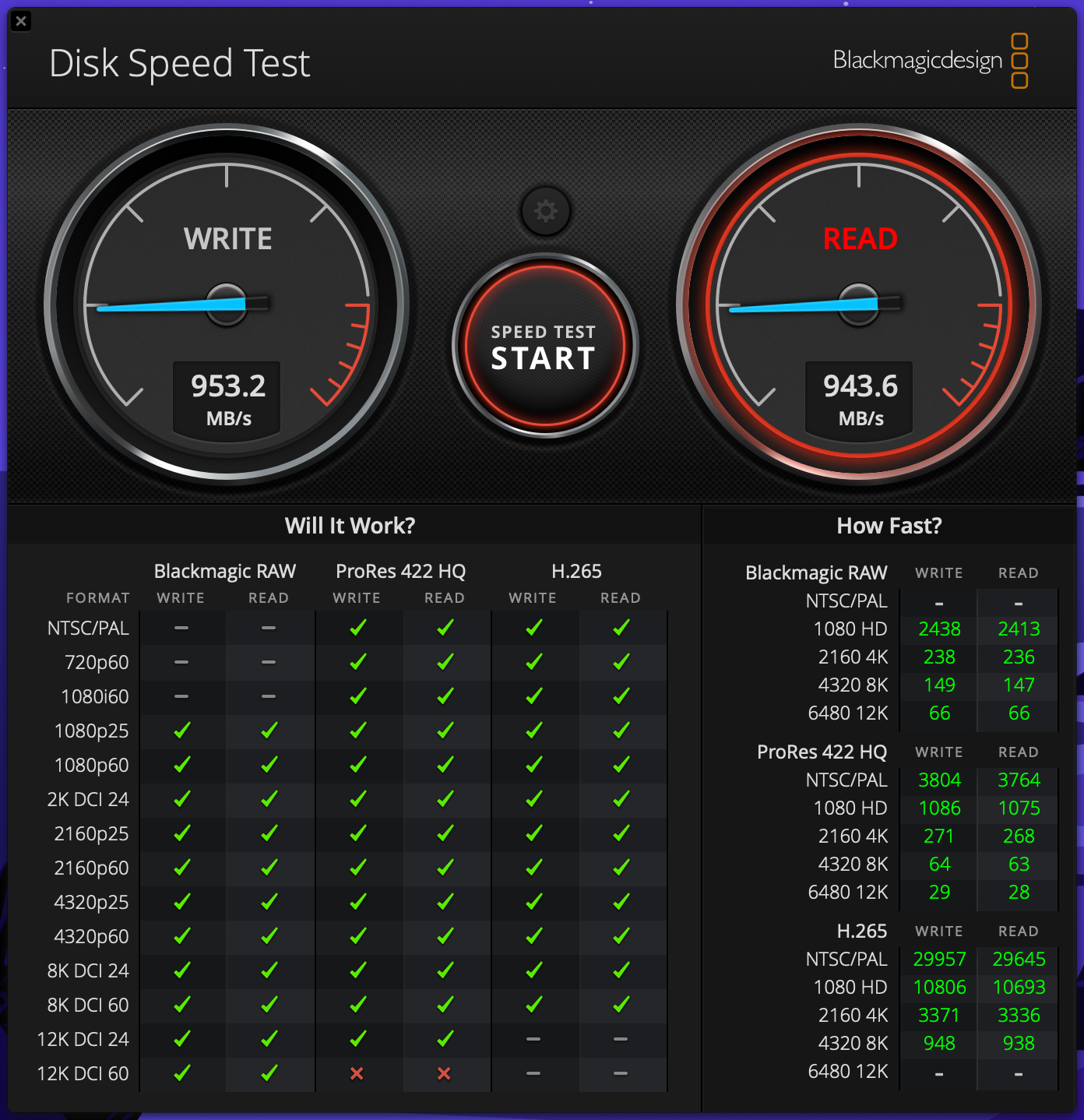Click ProRes read checkmark for 12K DCI 24
The width and height of the screenshot is (1084, 1120).
click(x=445, y=1039)
